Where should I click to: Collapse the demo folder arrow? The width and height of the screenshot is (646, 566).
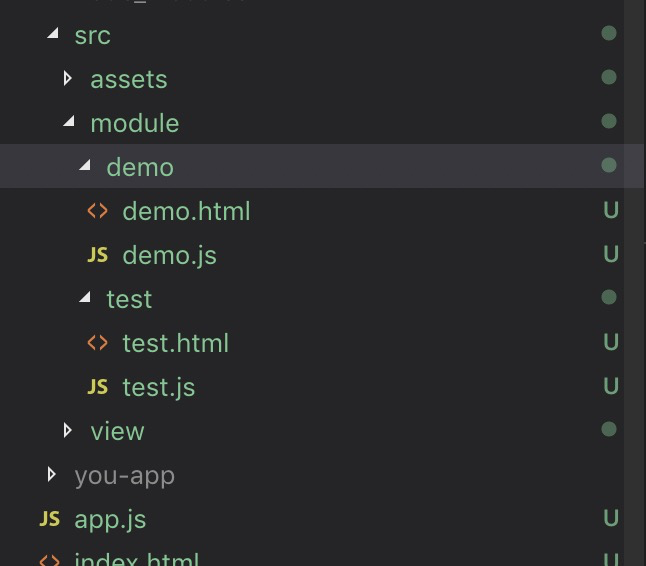click(x=84, y=167)
